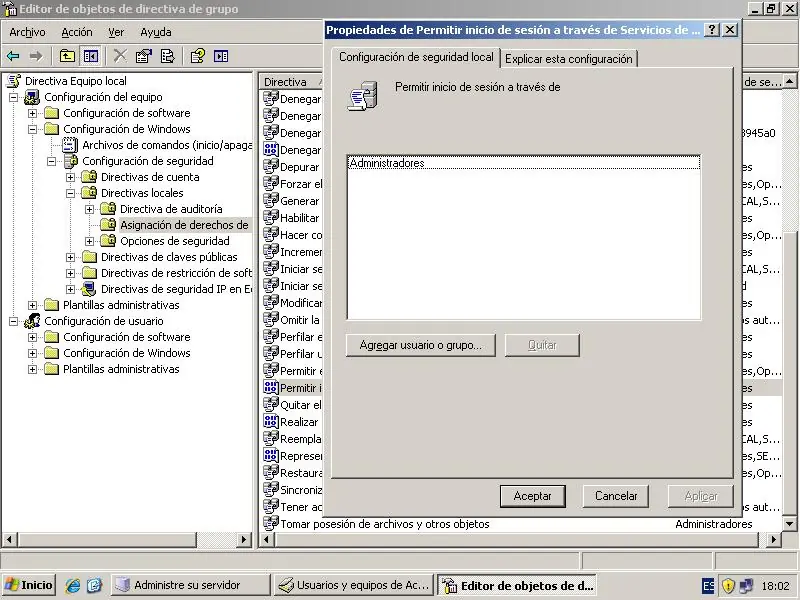Click the Directiva column header
Viewport: 800px width, 600px height.
tap(290, 82)
